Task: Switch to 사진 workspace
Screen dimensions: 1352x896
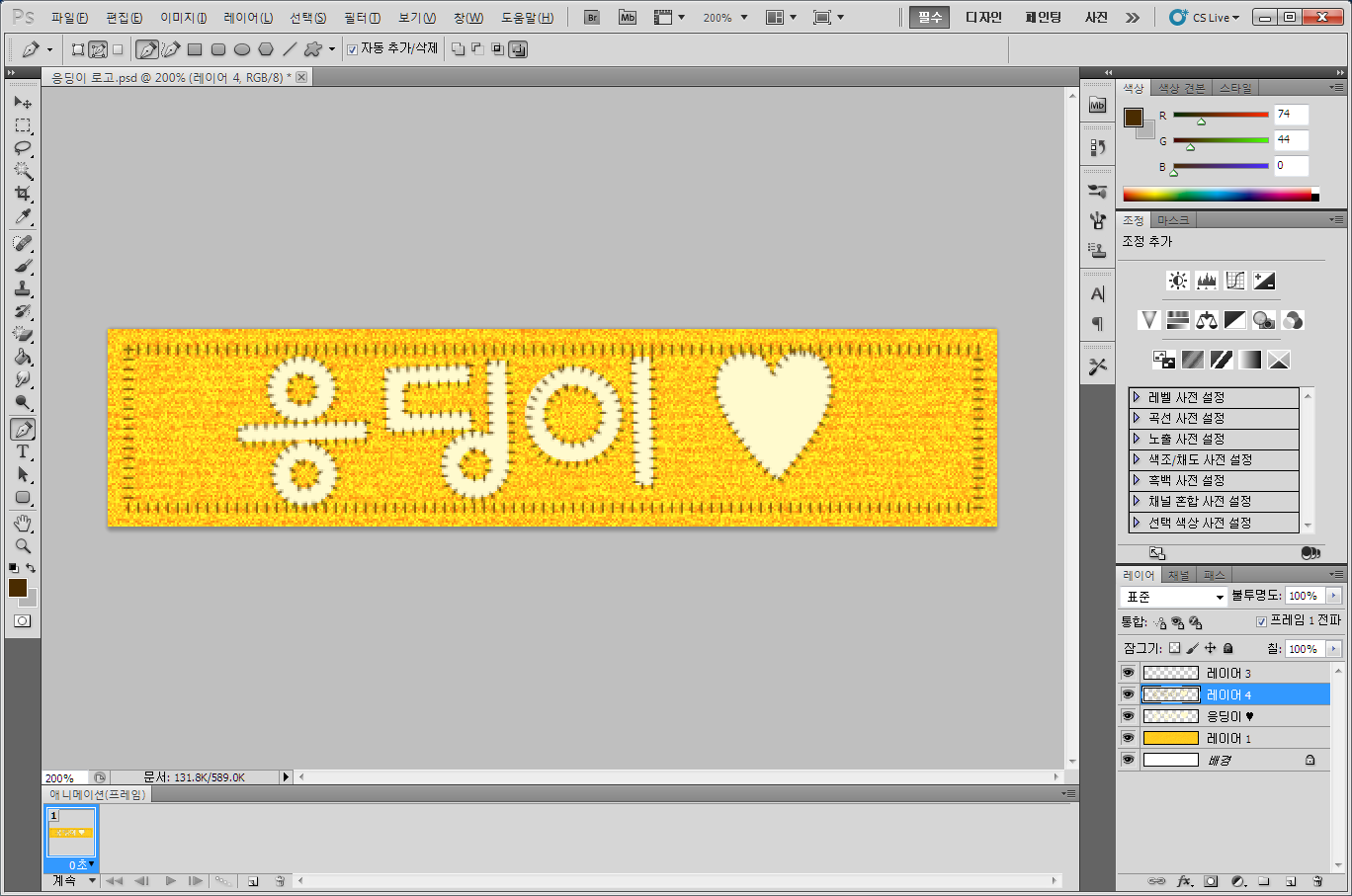Action: 1096,18
